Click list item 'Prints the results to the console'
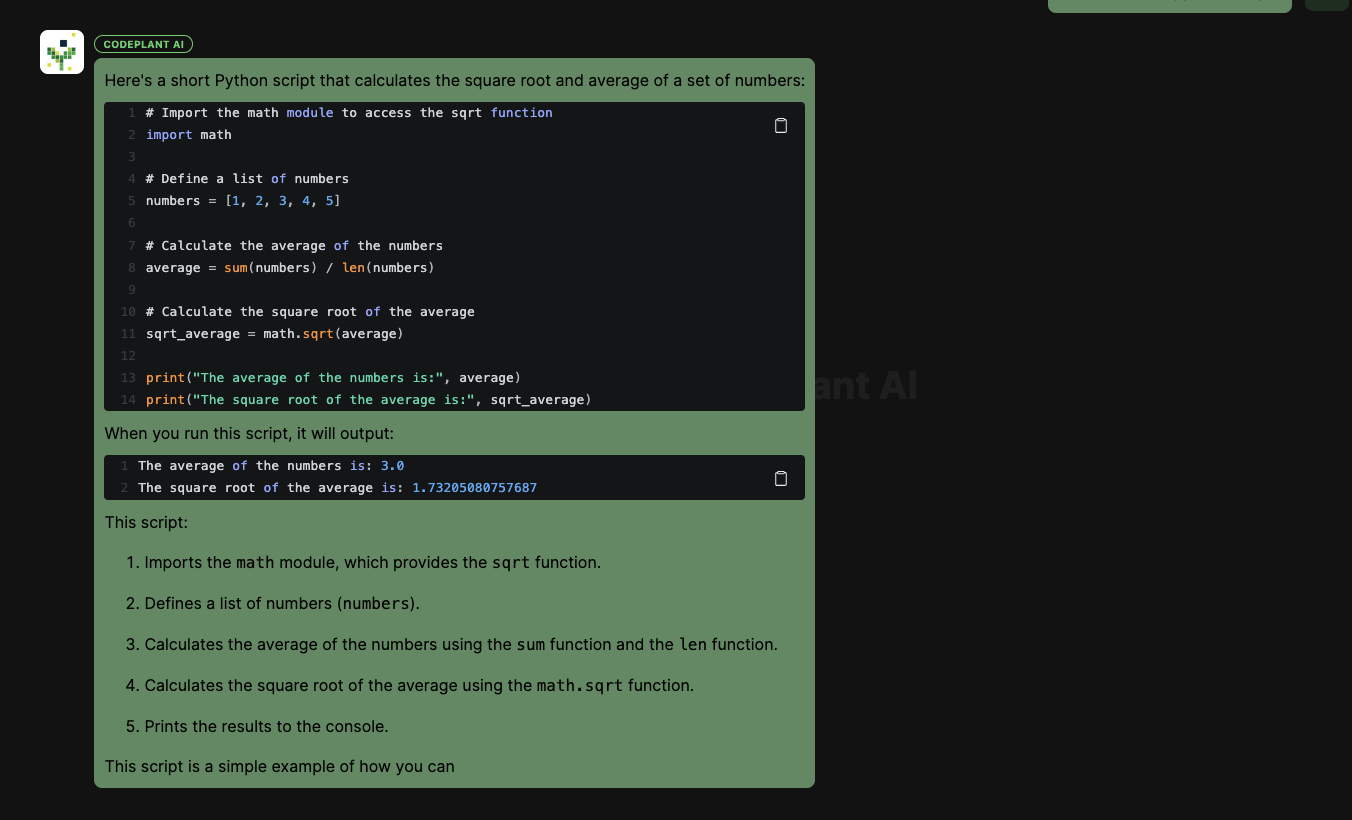Image resolution: width=1352 pixels, height=820 pixels. [266, 727]
